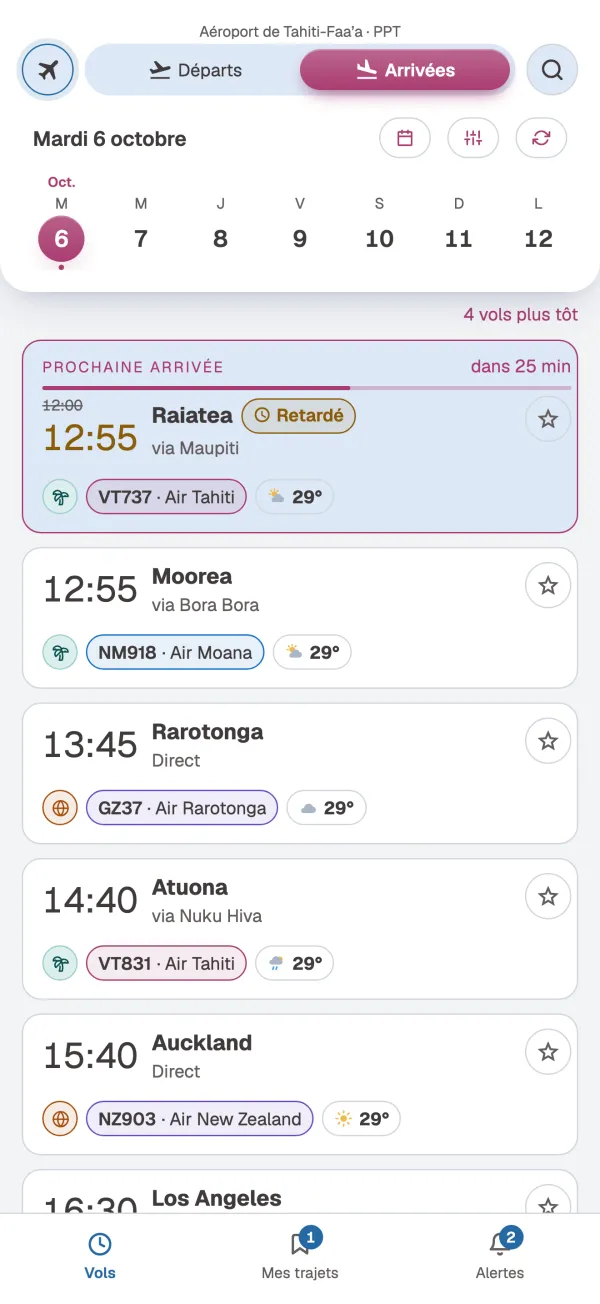This screenshot has width=600, height=1304.
Task: Open the filter sliders icon
Action: [473, 138]
